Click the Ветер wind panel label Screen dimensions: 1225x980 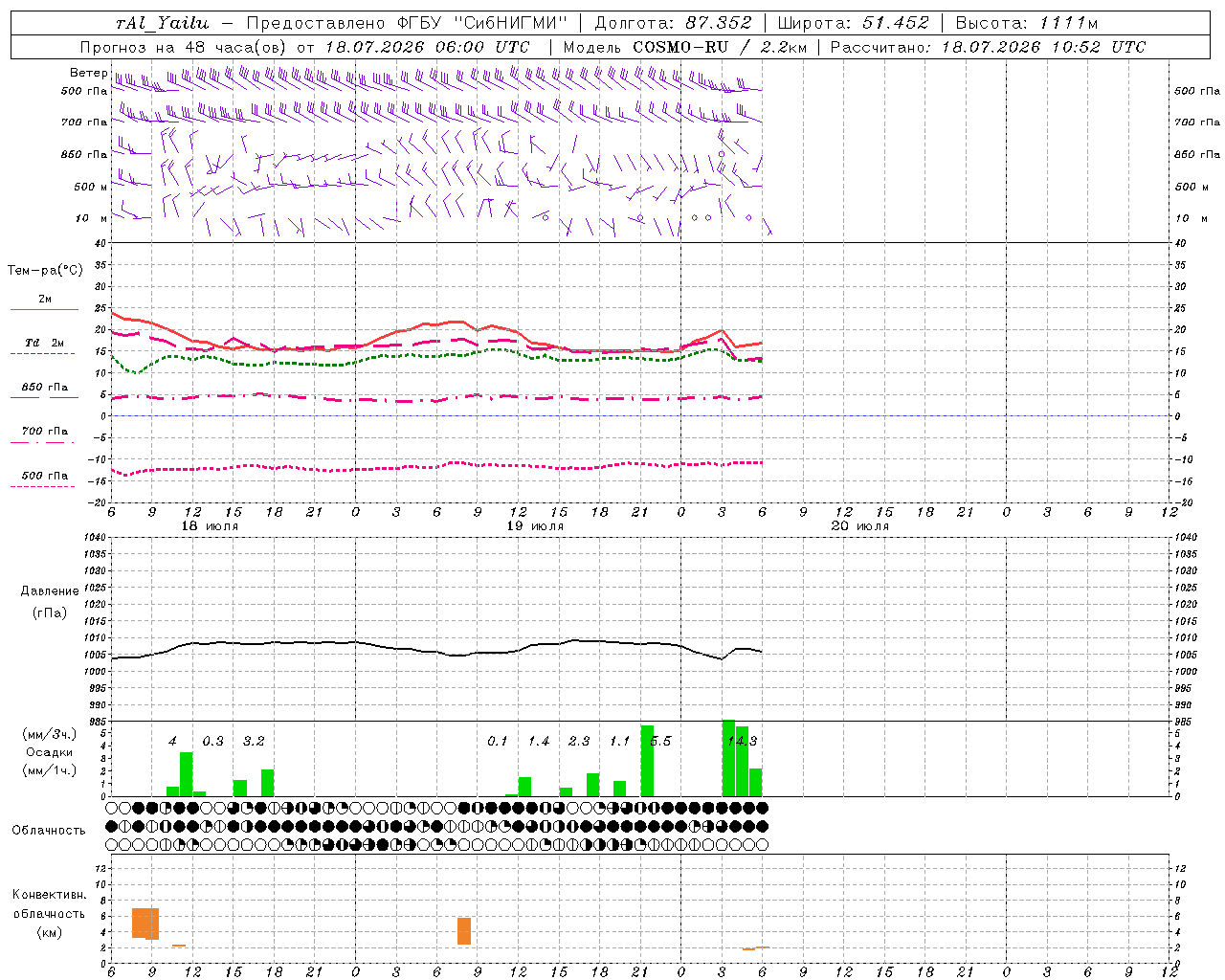(88, 73)
